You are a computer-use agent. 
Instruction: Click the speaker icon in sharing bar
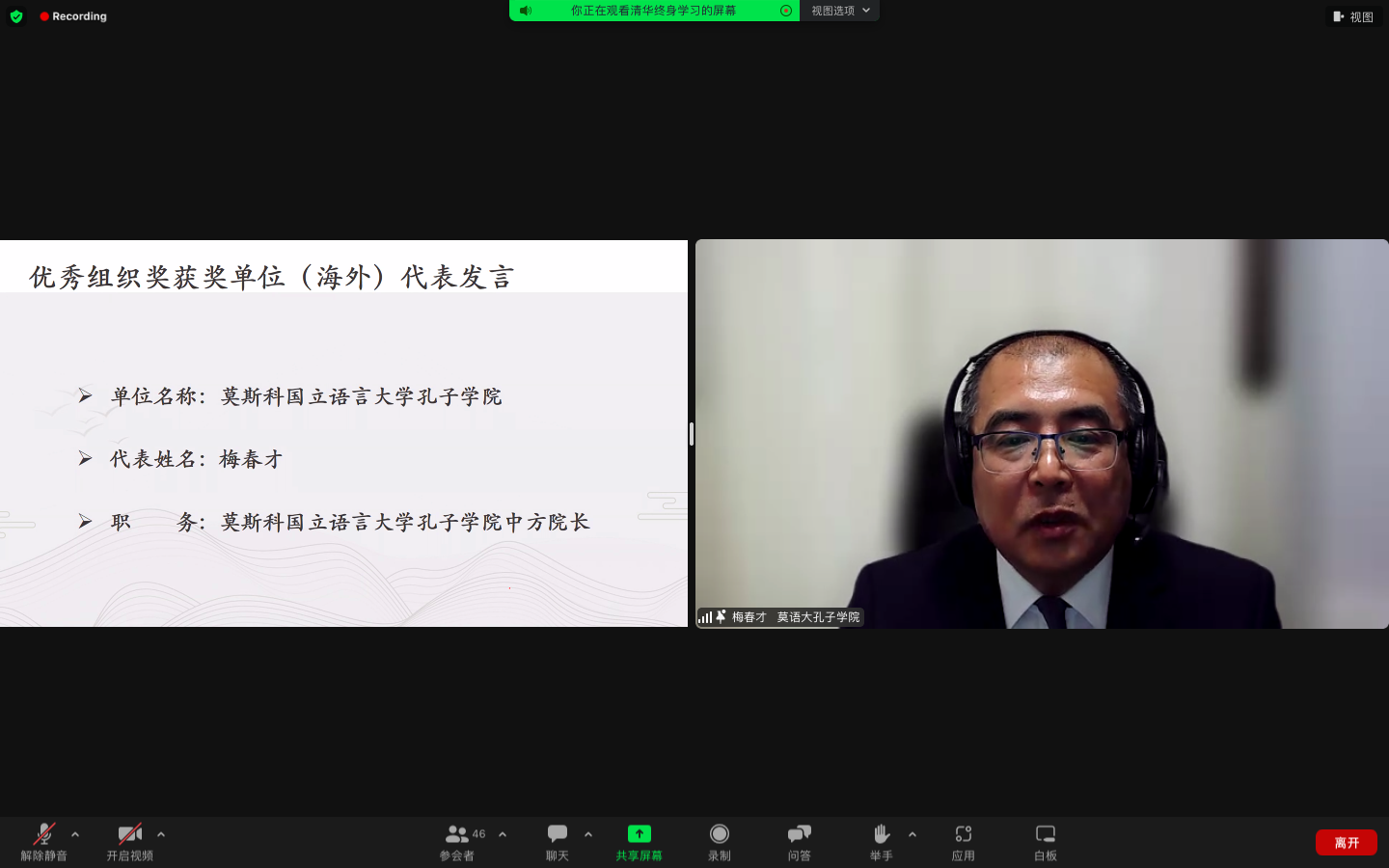(x=526, y=11)
